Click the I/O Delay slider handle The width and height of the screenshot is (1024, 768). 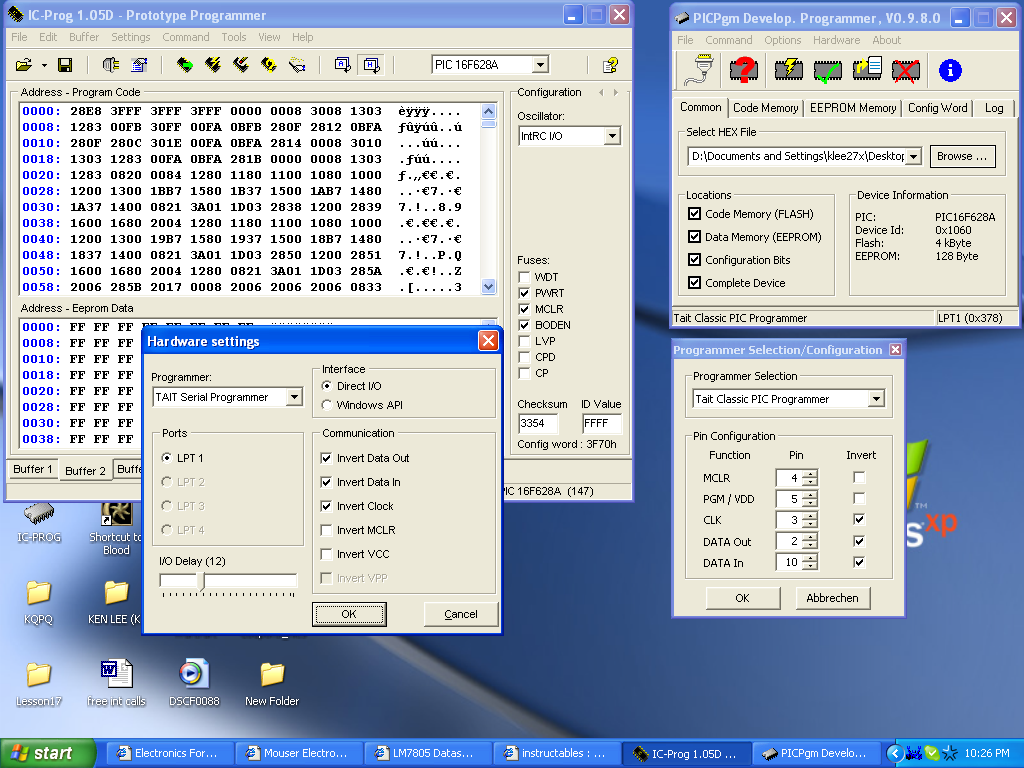coord(202,581)
